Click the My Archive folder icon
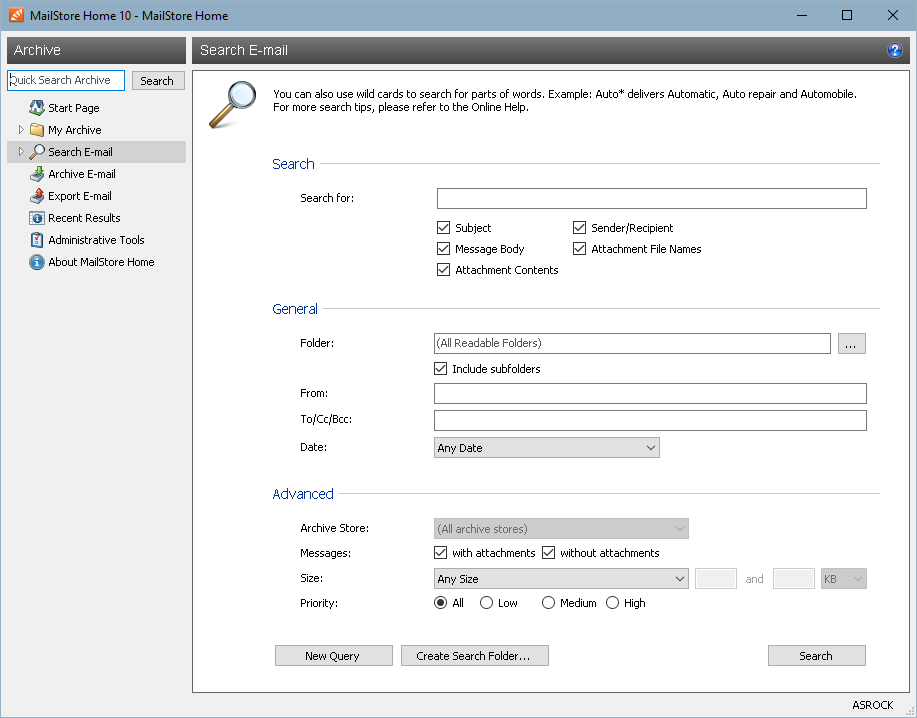The height and width of the screenshot is (718, 917). pyautogui.click(x=37, y=130)
